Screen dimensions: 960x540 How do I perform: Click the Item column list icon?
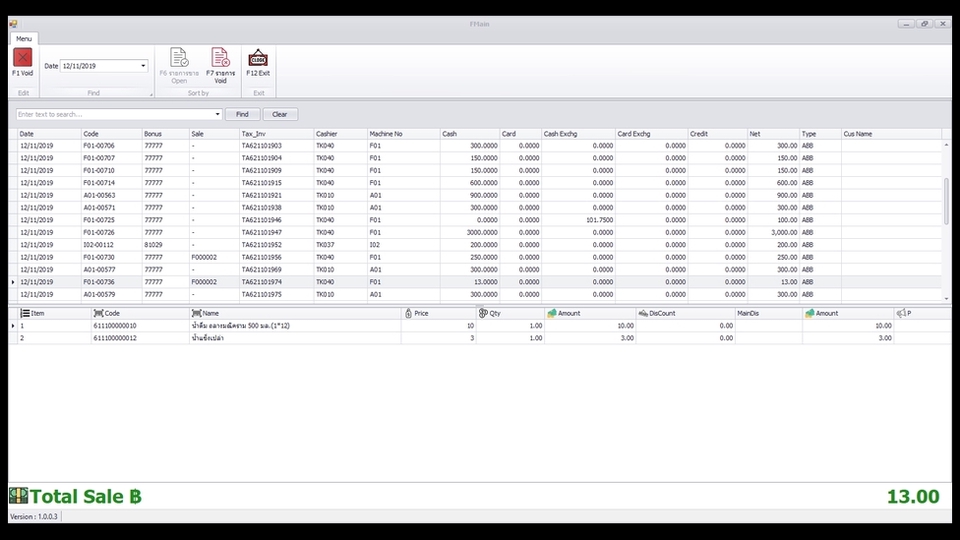(25, 313)
